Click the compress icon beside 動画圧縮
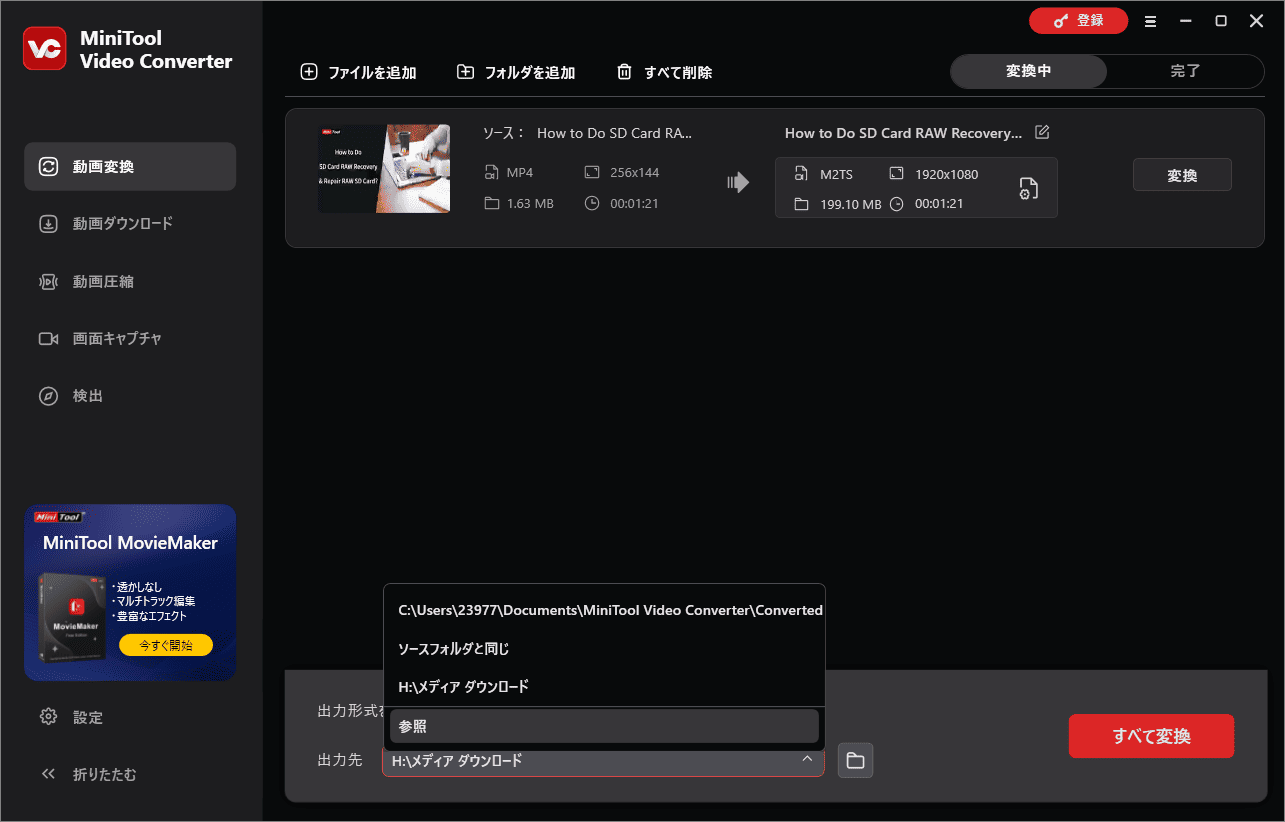The height and width of the screenshot is (822, 1285). (48, 282)
